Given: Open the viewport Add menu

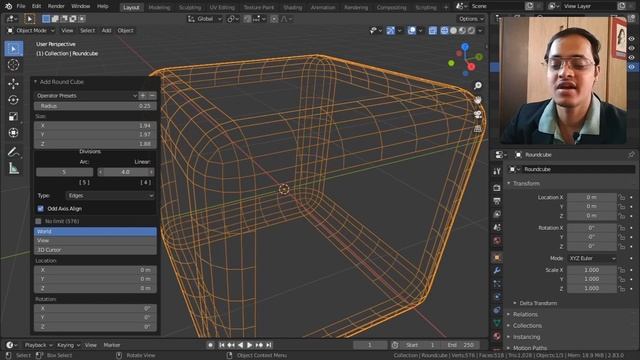Looking at the screenshot, I should click(x=106, y=31).
